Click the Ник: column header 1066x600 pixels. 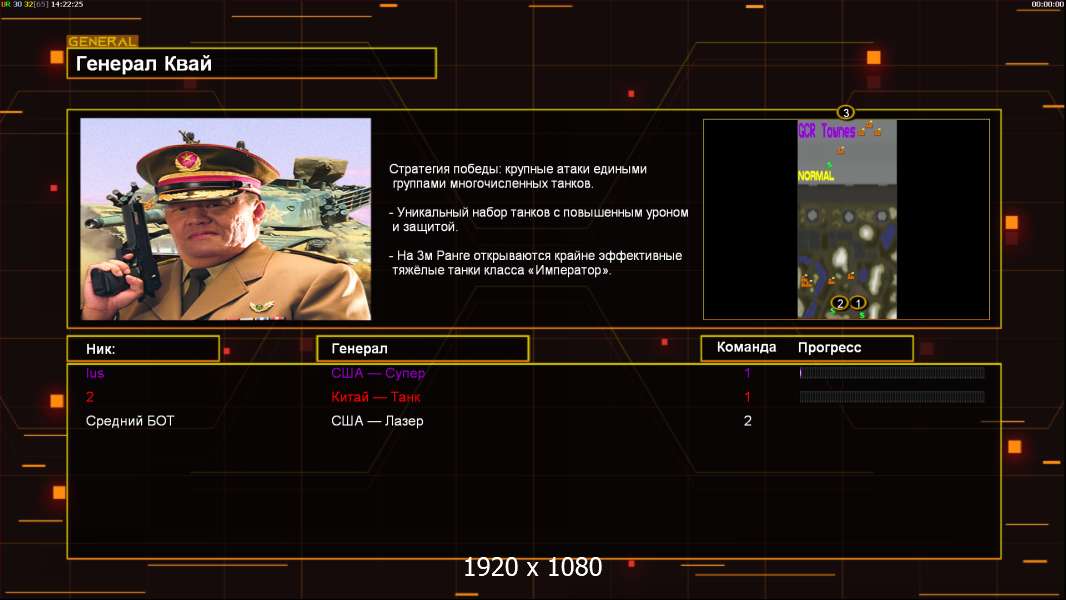[x=143, y=348]
